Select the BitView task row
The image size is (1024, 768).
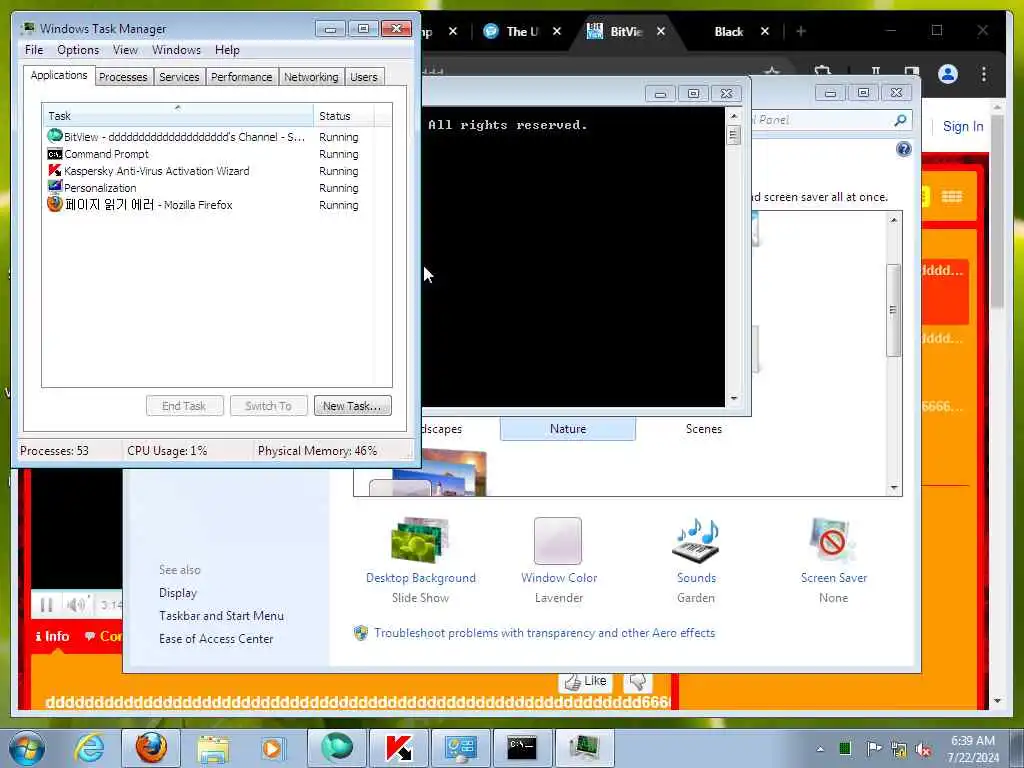coord(209,136)
